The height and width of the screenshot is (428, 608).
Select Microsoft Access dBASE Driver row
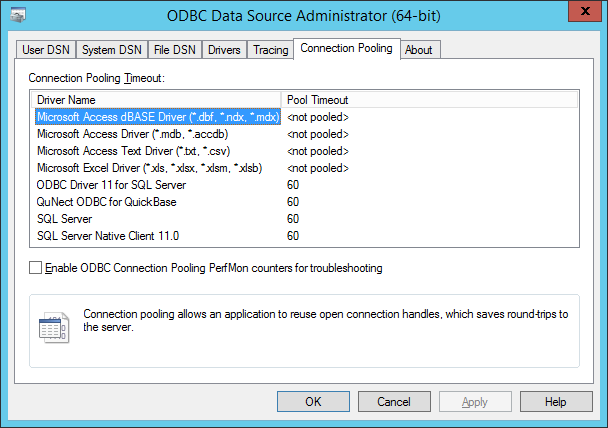(x=156, y=116)
